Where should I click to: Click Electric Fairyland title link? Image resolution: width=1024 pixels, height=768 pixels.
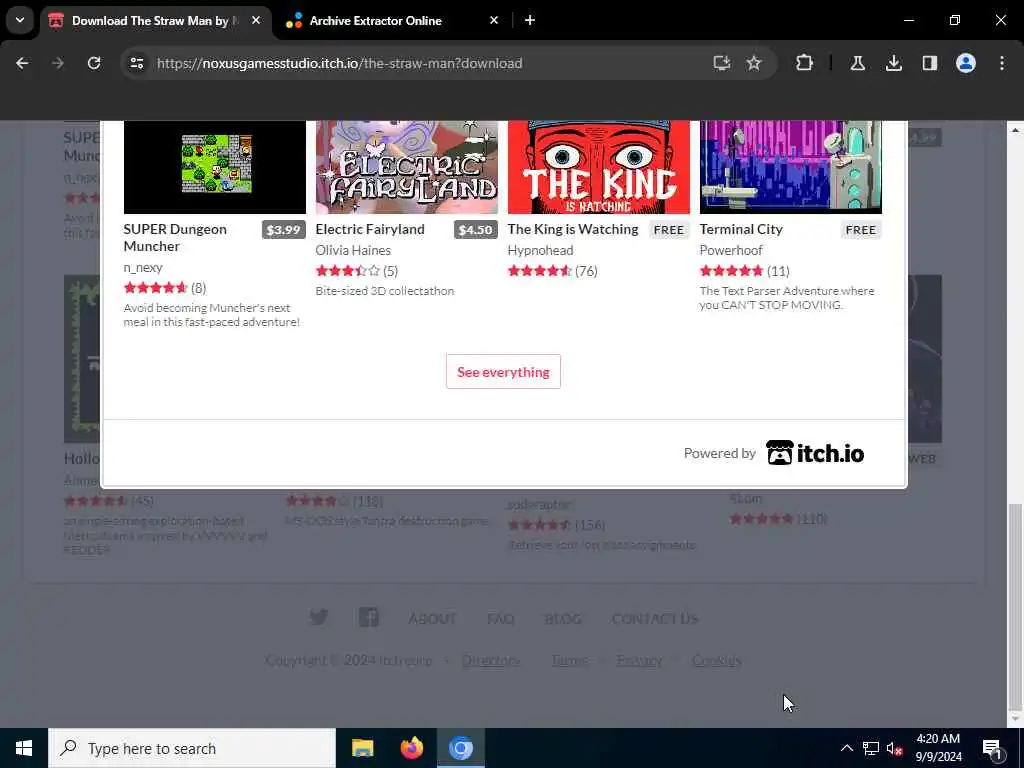[370, 229]
